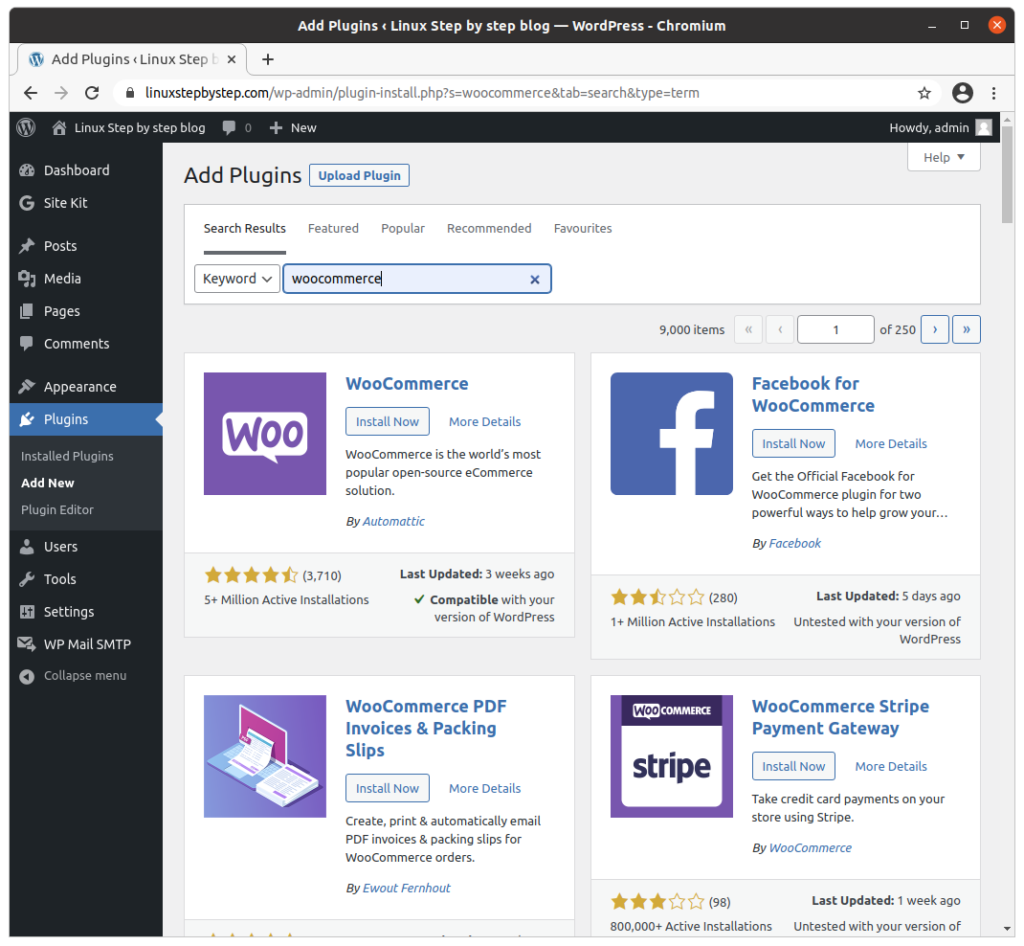Click the Stripe plugin logo thumbnail
This screenshot has width=1024, height=946.
671,756
